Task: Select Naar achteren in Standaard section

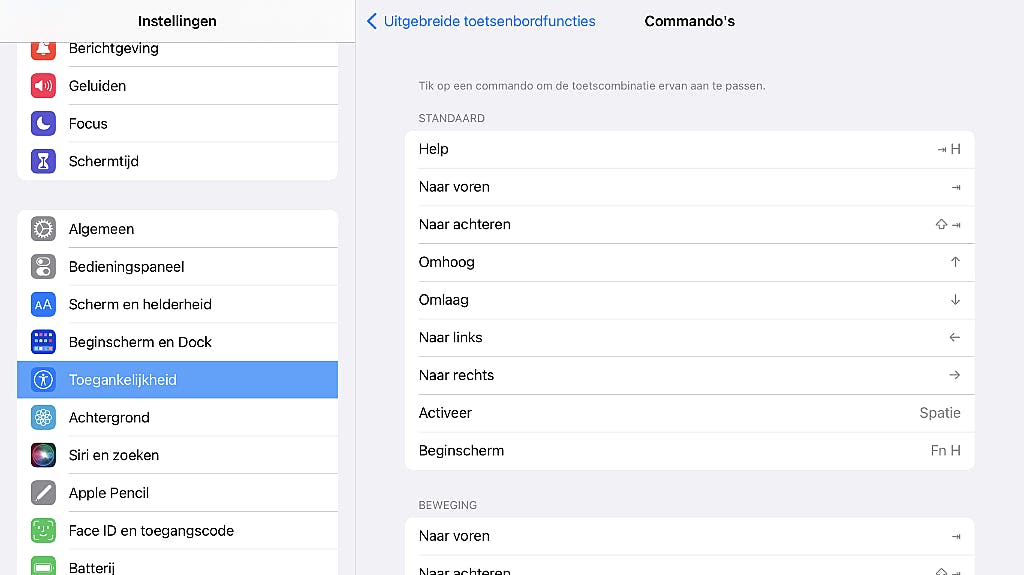Action: pos(689,225)
